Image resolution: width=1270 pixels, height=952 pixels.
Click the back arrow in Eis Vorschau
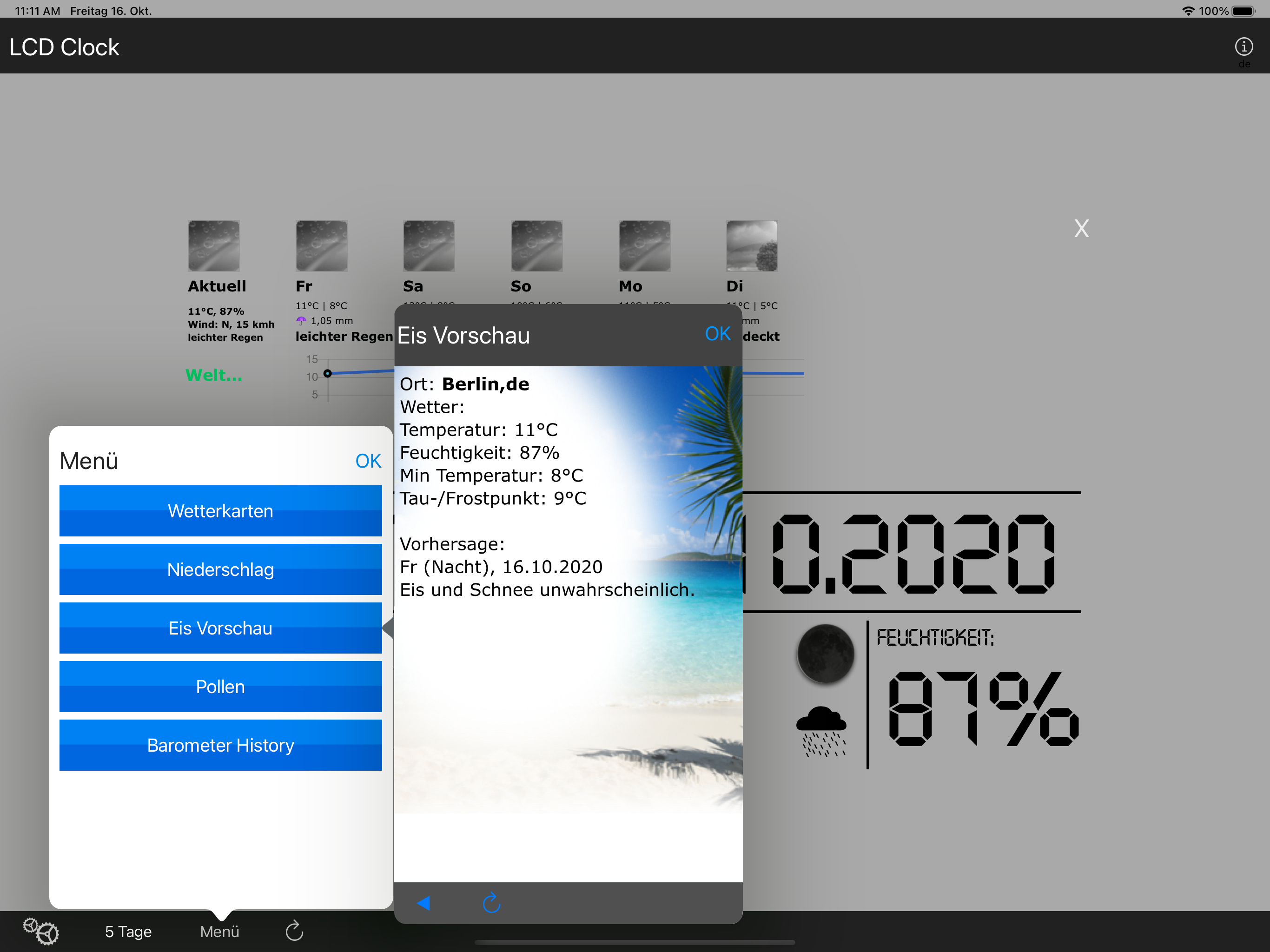pos(423,903)
